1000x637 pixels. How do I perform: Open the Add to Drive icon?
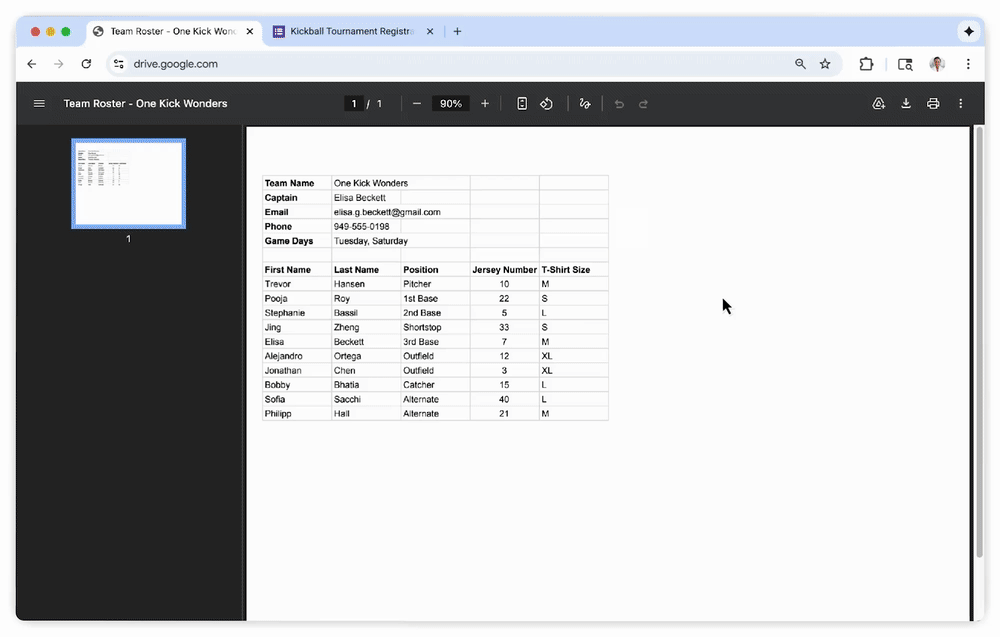pos(878,103)
